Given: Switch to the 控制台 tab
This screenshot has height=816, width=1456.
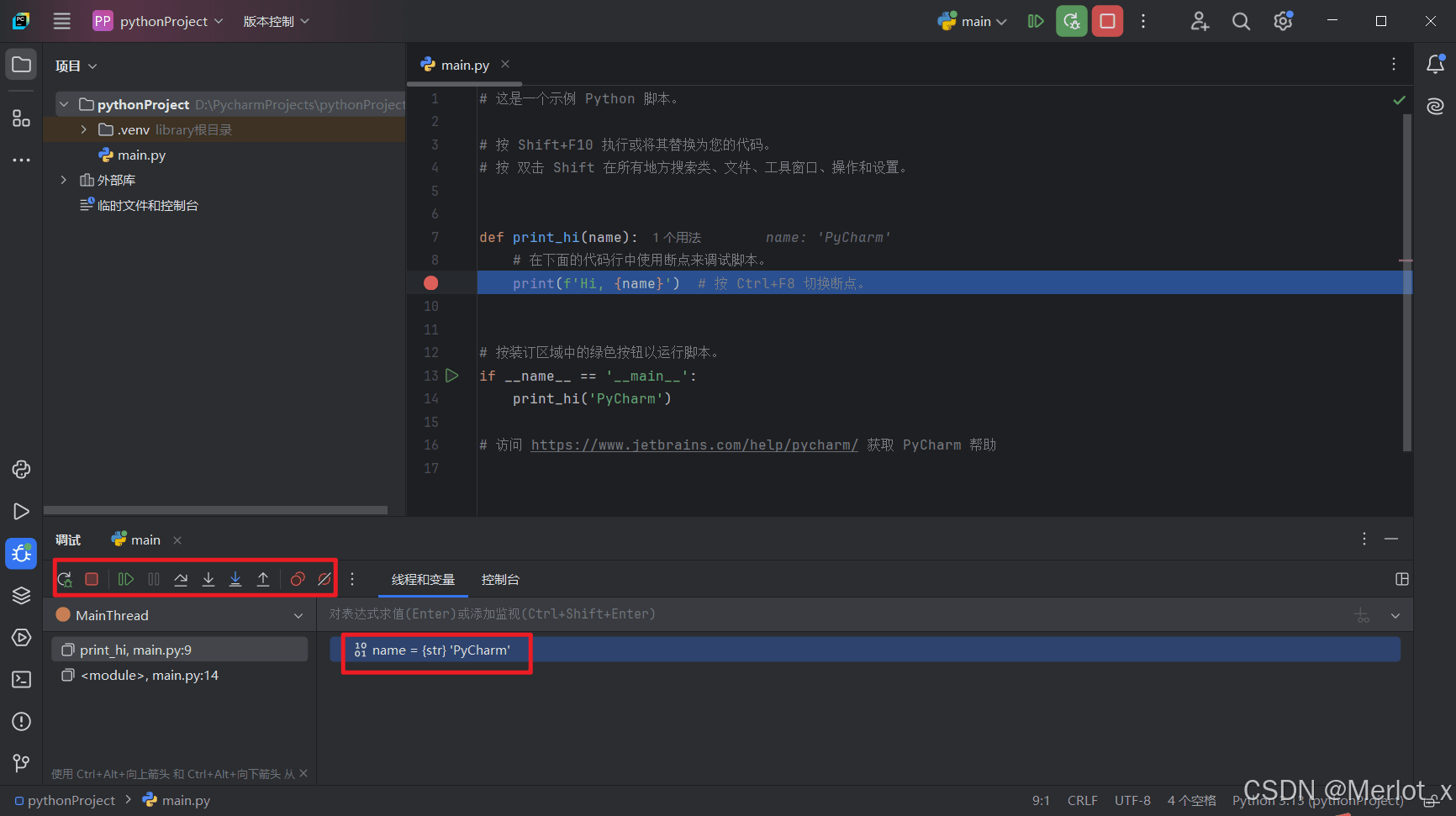Looking at the screenshot, I should [x=500, y=580].
